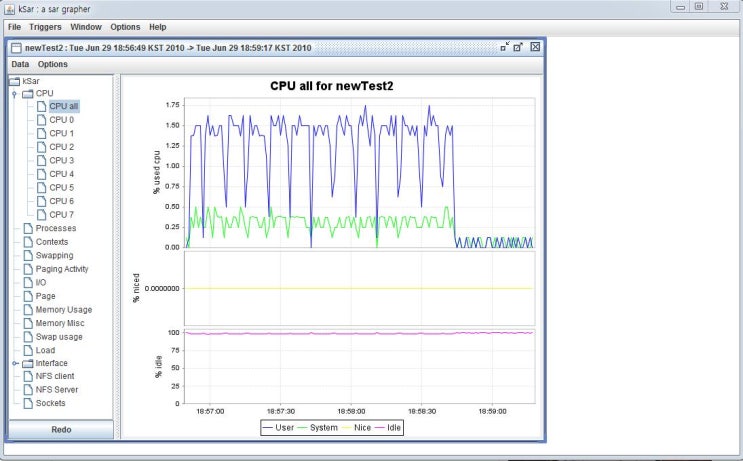Screen dimensions: 743x461
Task: Collapse the CPU tree node
Action: 15,94
